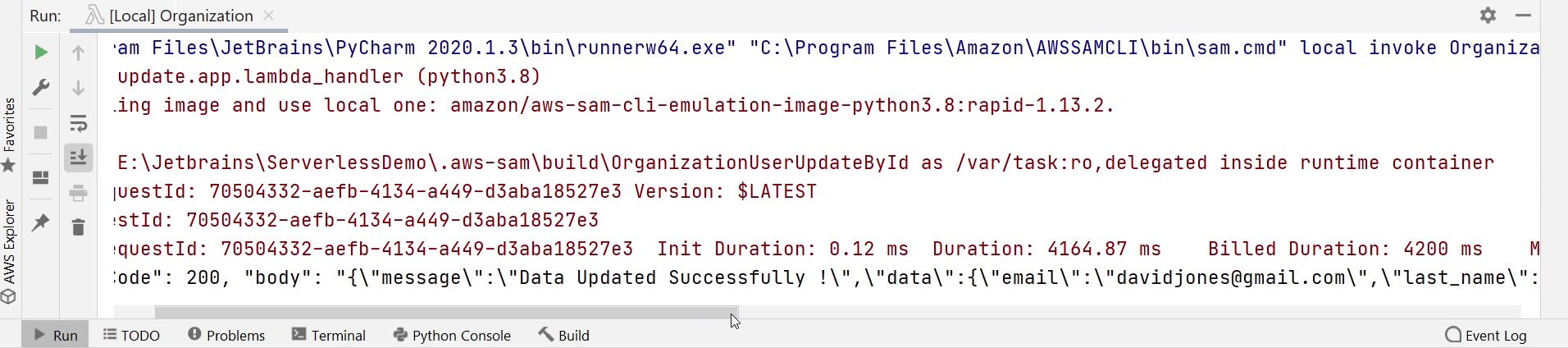Click the down the stack trace arrow
The height and width of the screenshot is (348, 1568).
[79, 88]
